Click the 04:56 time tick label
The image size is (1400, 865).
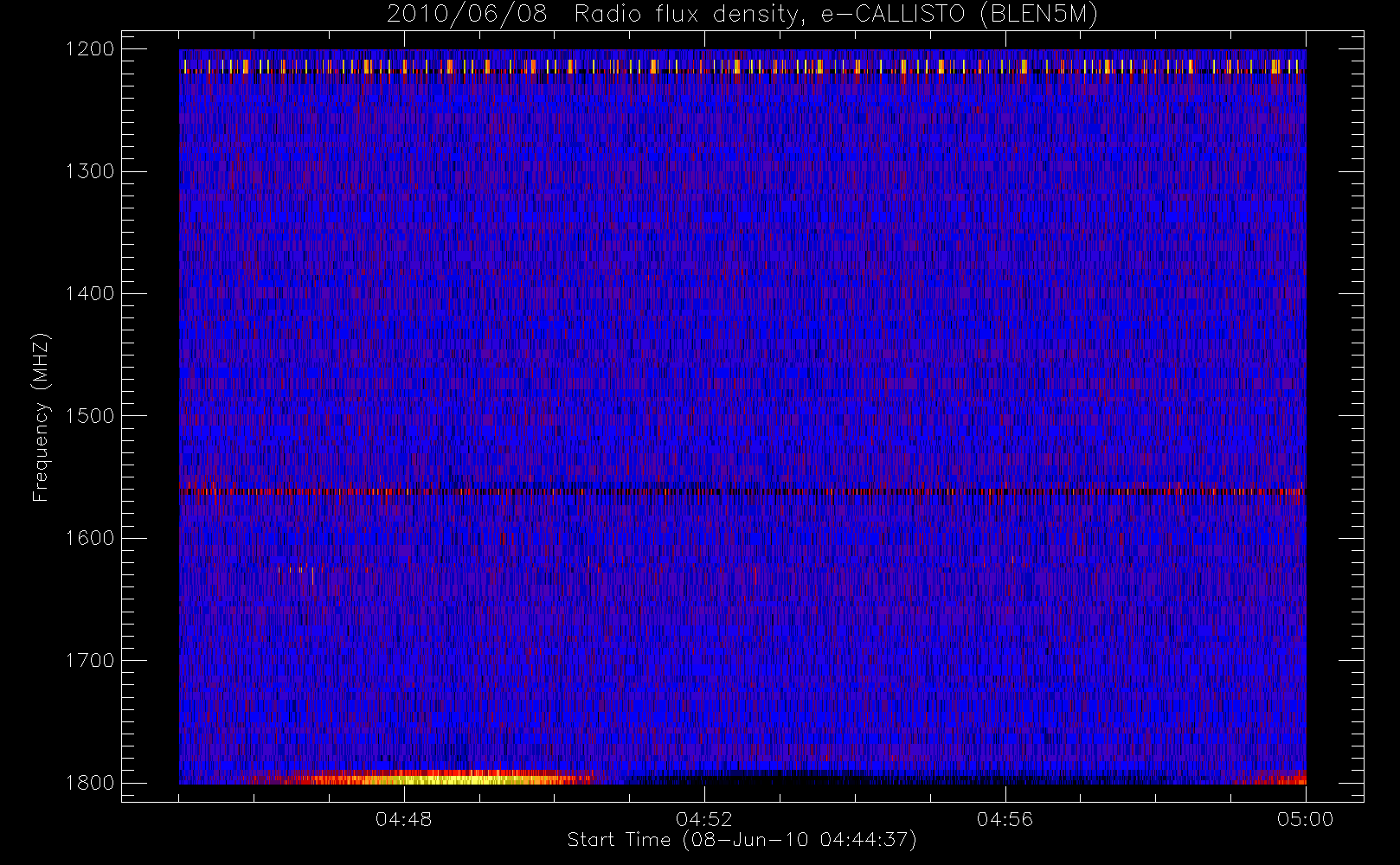tap(1005, 819)
